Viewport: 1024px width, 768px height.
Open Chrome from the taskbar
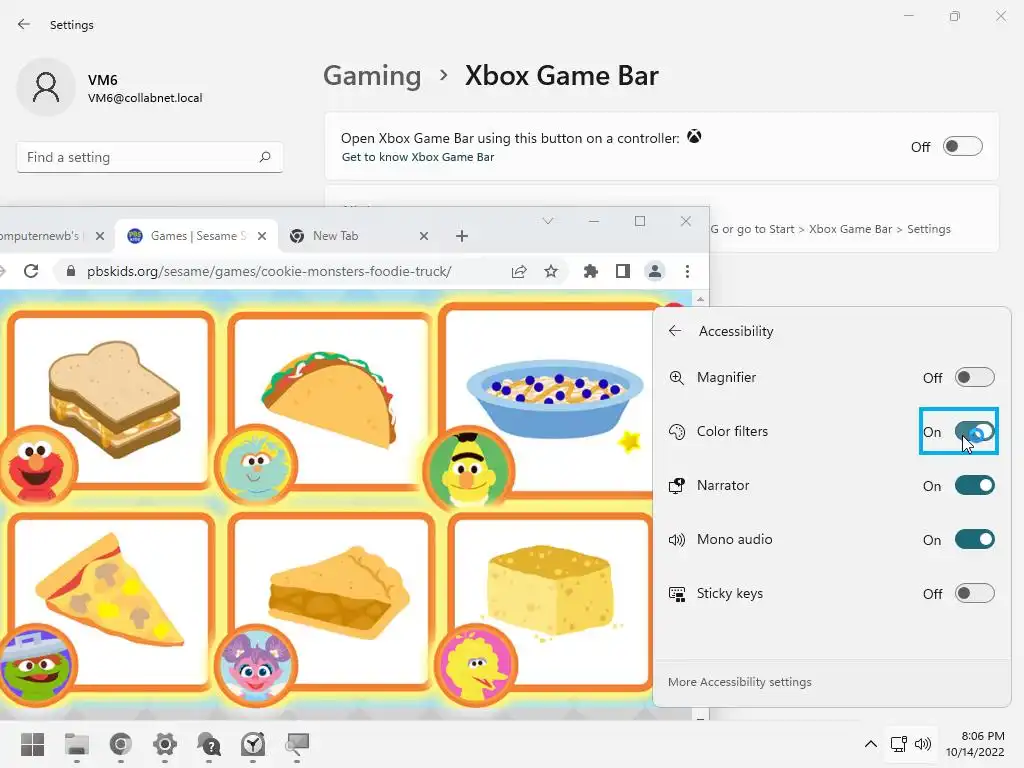(x=120, y=744)
